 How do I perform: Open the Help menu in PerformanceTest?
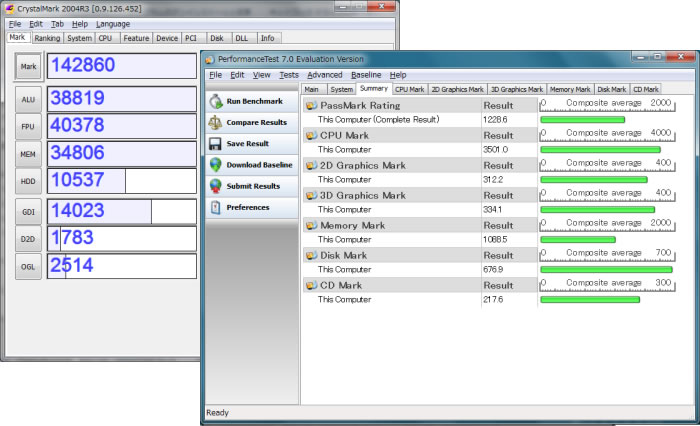click(398, 75)
